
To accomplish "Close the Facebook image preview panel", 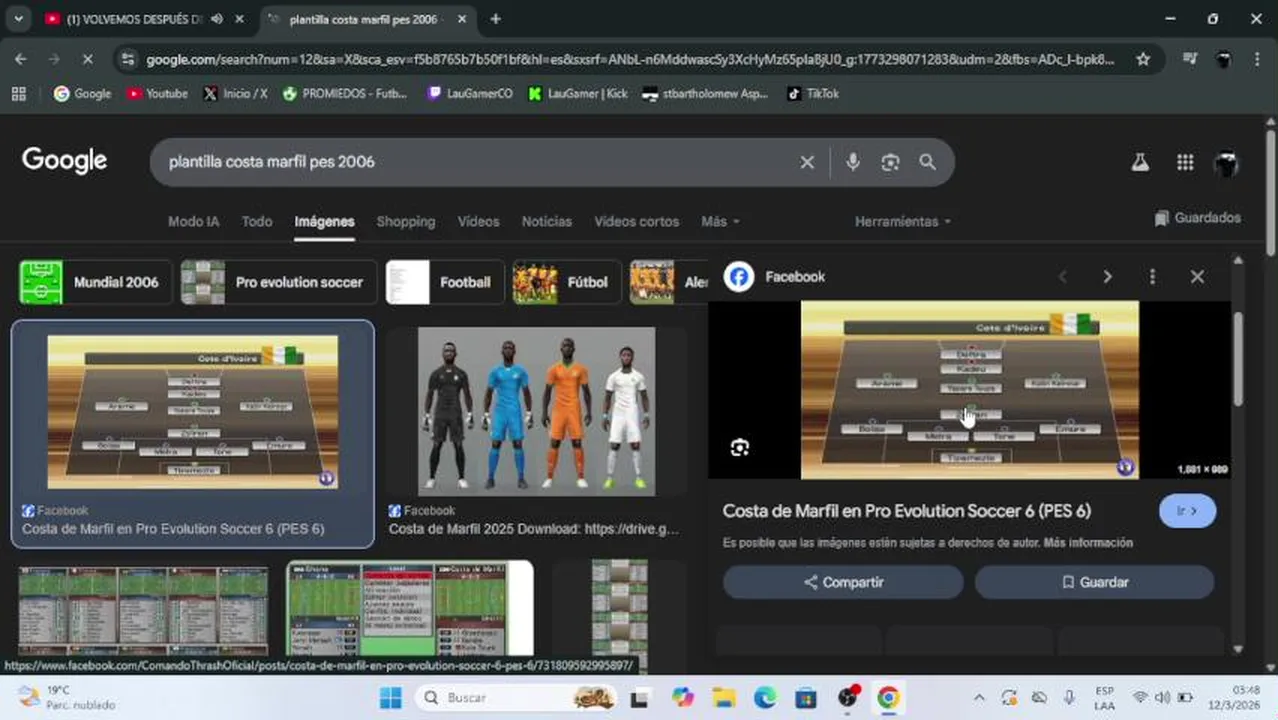I will [x=1197, y=277].
